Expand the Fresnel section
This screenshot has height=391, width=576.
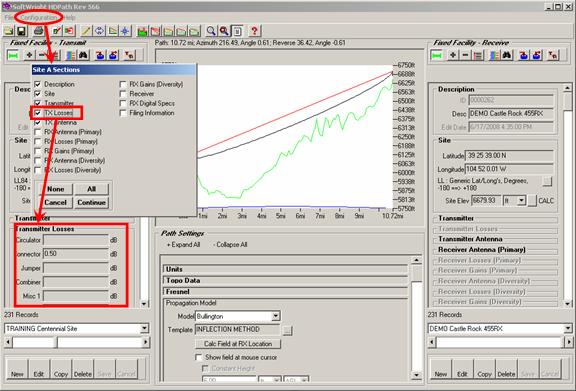tap(285, 291)
